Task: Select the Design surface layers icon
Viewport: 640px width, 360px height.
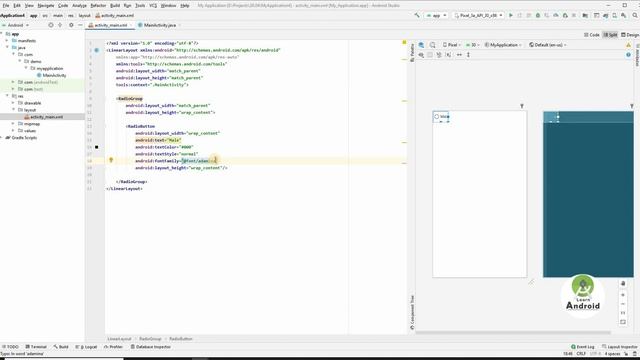Action: pyautogui.click(x=422, y=45)
